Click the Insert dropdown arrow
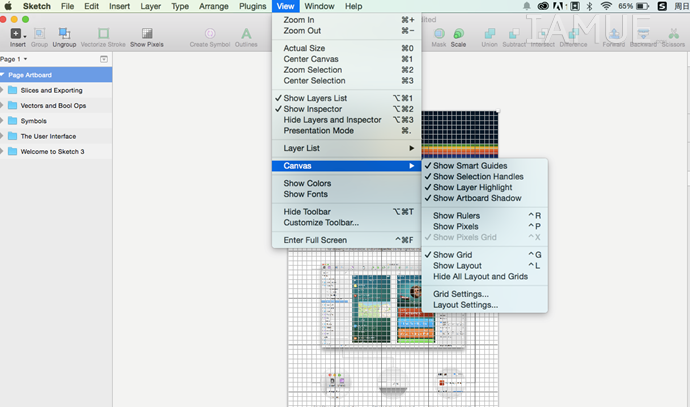 (x=25, y=36)
